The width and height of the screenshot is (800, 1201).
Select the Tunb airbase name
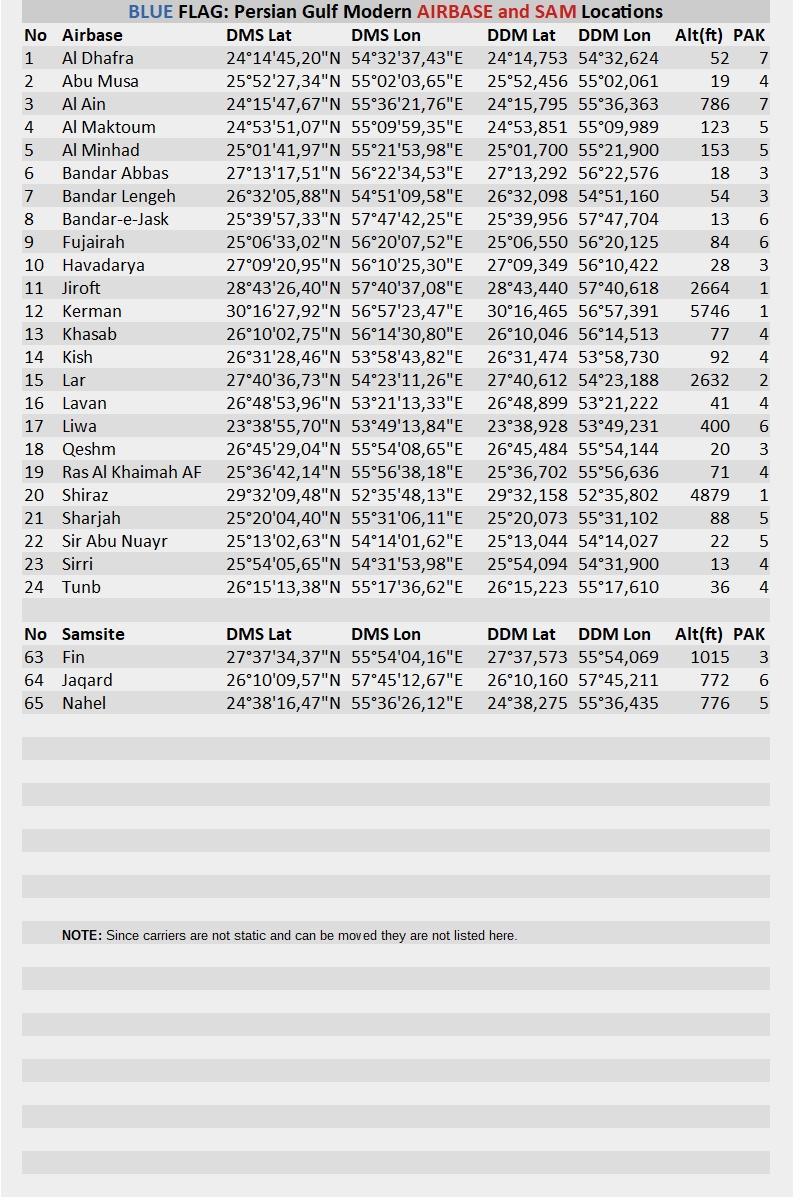[x=81, y=587]
